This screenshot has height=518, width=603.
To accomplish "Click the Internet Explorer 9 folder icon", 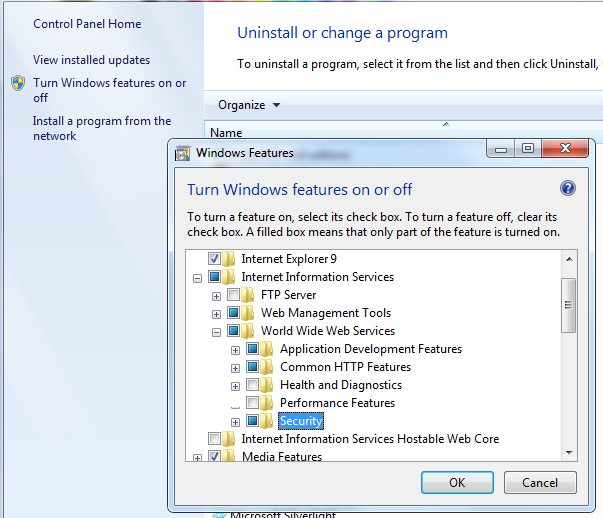I will tap(230, 259).
